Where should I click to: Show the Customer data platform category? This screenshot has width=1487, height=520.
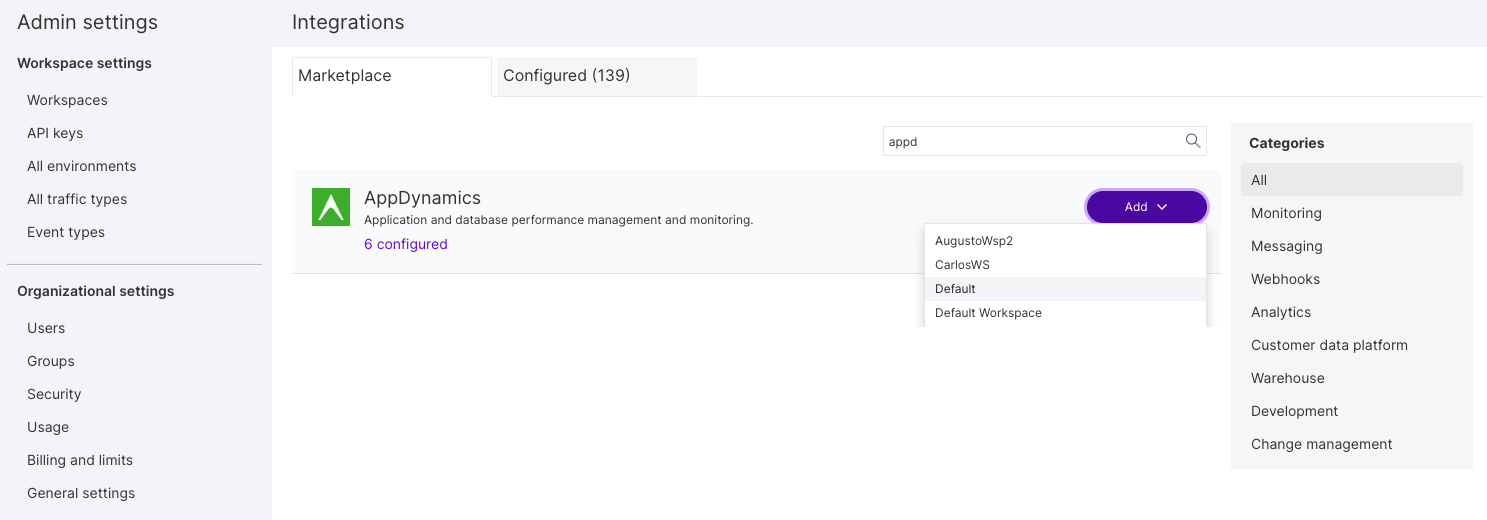click(x=1329, y=345)
